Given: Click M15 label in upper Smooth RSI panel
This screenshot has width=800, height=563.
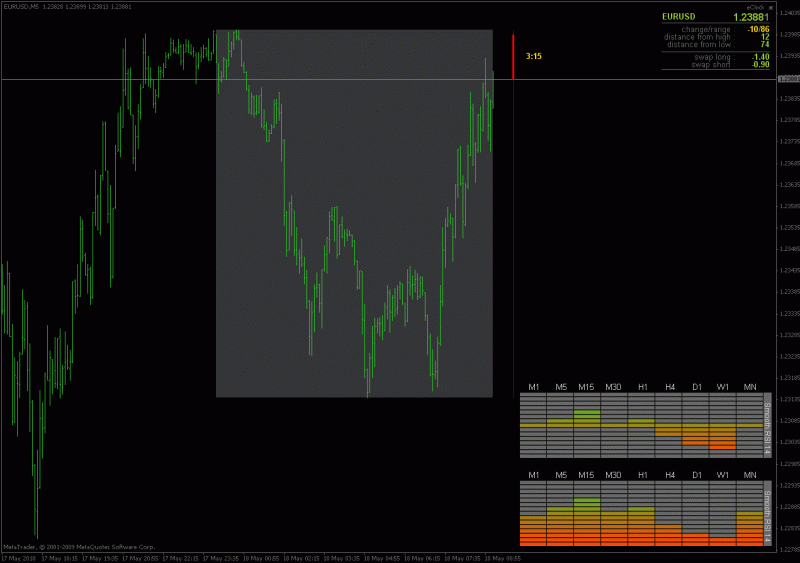Looking at the screenshot, I should coord(586,387).
